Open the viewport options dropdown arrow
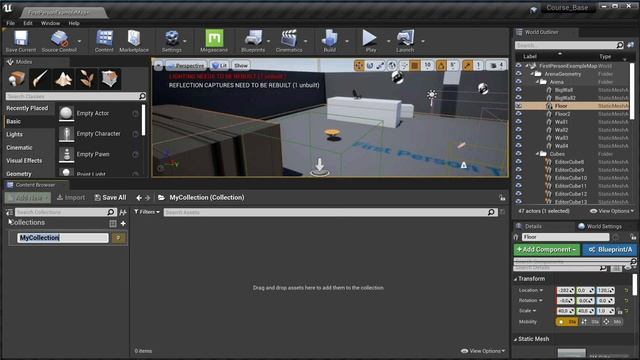Viewport: 640px width, 360px height. (x=158, y=65)
